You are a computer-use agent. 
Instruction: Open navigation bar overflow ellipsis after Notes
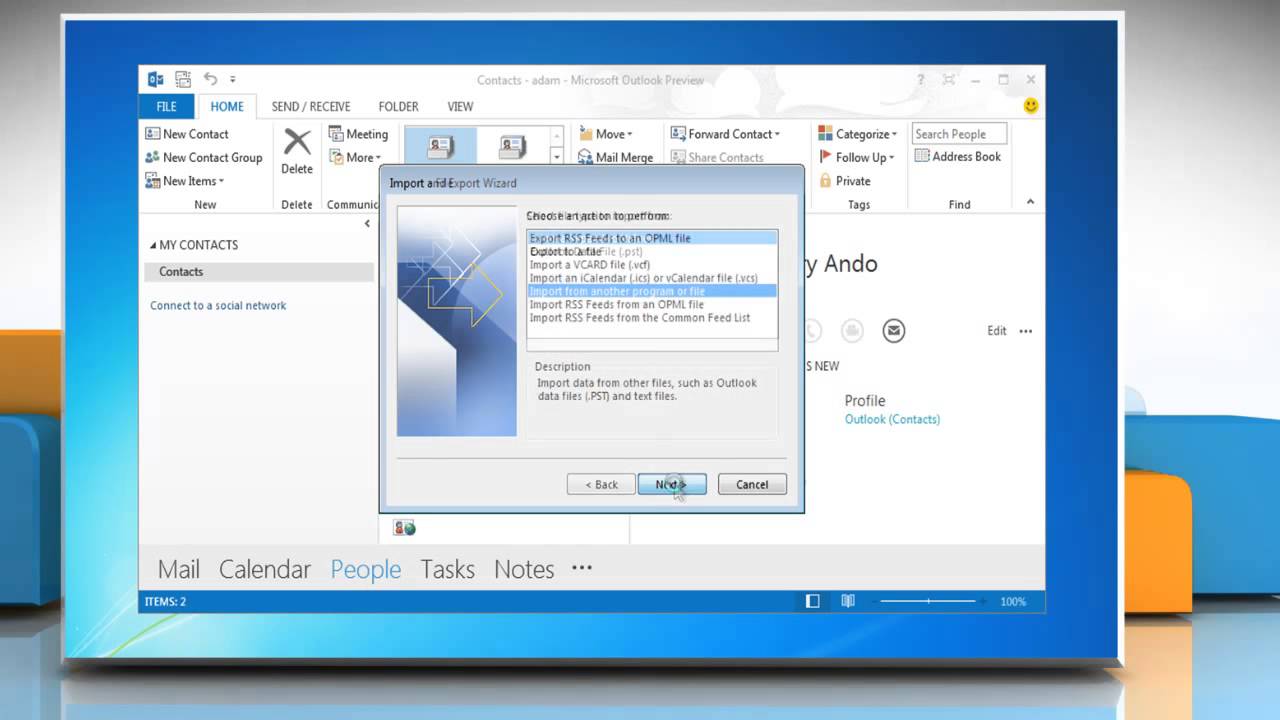[582, 568]
